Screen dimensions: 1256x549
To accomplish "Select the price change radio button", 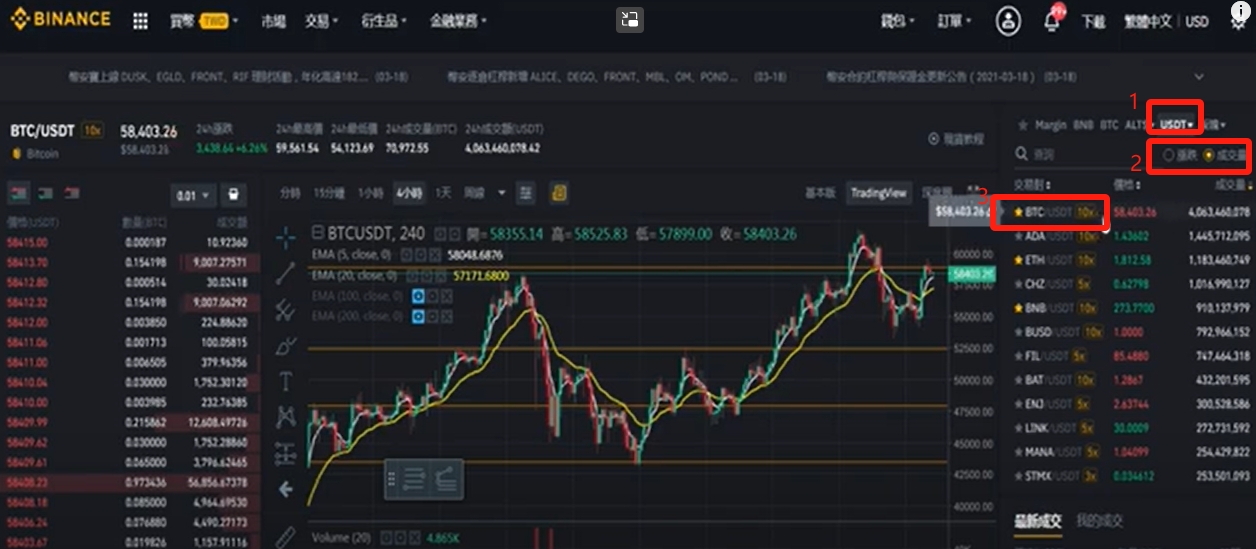I will [1169, 155].
